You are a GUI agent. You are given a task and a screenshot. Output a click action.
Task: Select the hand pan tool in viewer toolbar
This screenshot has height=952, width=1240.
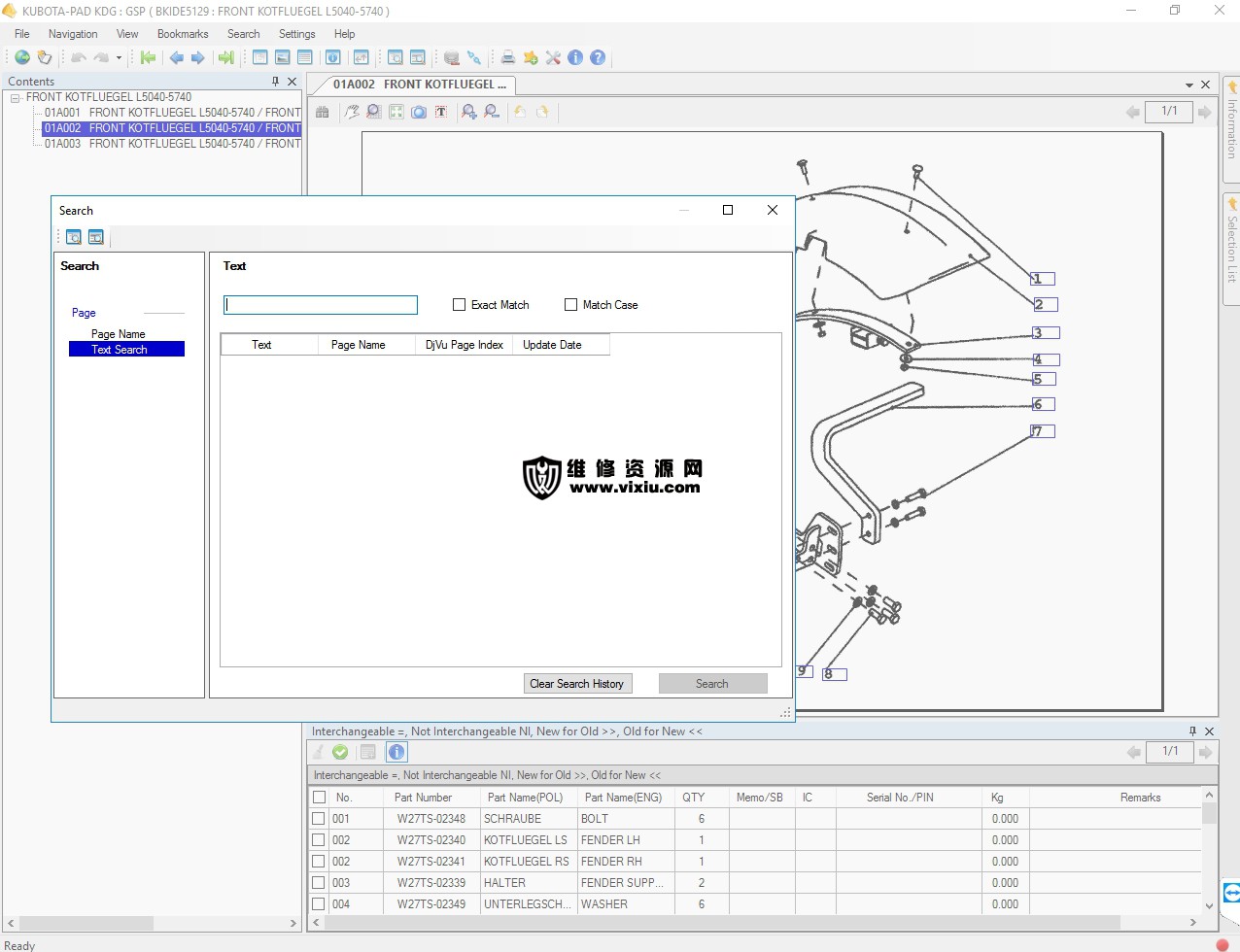click(x=352, y=112)
